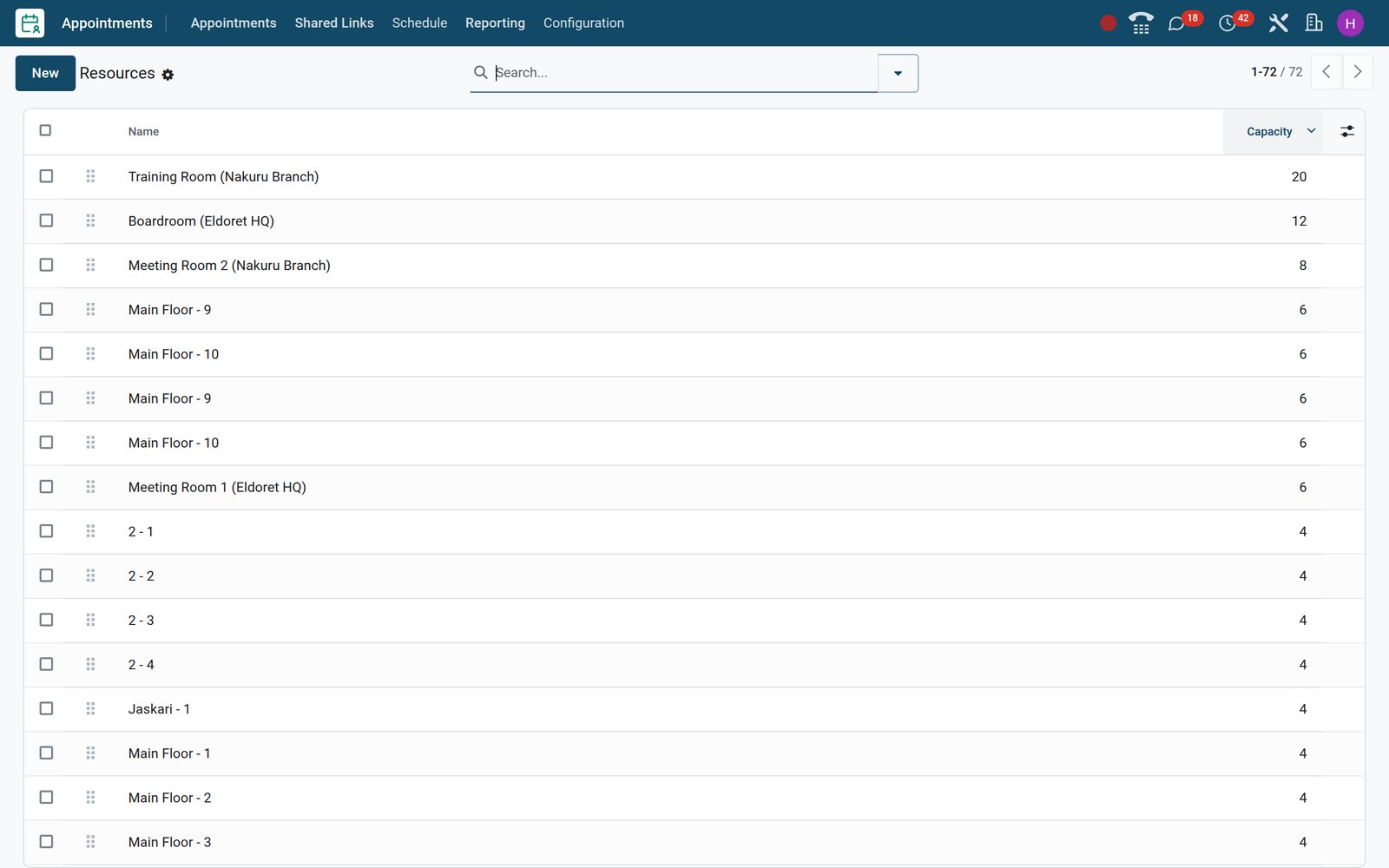Click the Appointments app title
Image resolution: width=1389 pixels, height=868 pixels.
pyautogui.click(x=107, y=23)
